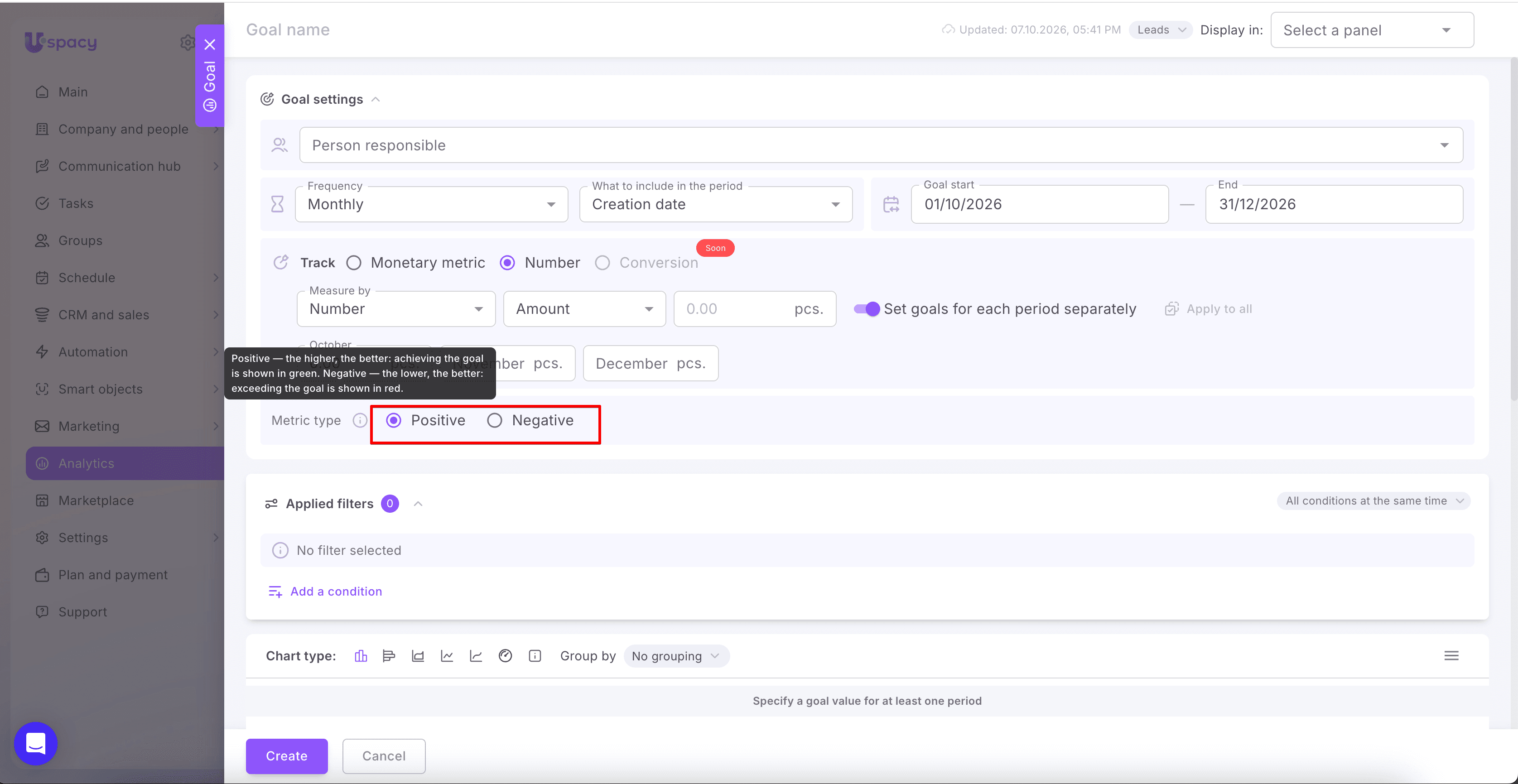The width and height of the screenshot is (1518, 784).
Task: Open the Frequency Monthly dropdown
Action: pyautogui.click(x=431, y=204)
